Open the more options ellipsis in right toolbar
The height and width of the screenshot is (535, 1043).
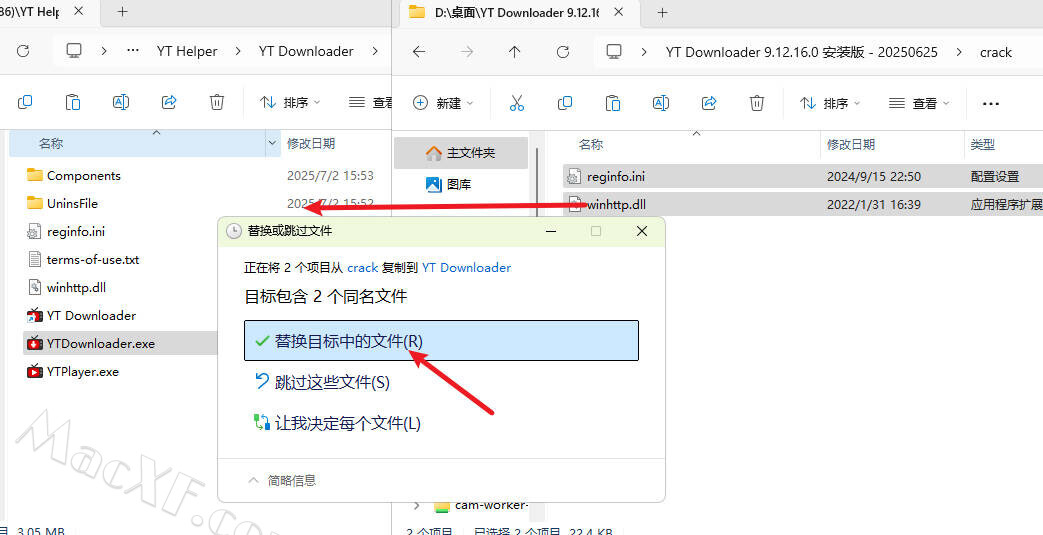pyautogui.click(x=990, y=104)
